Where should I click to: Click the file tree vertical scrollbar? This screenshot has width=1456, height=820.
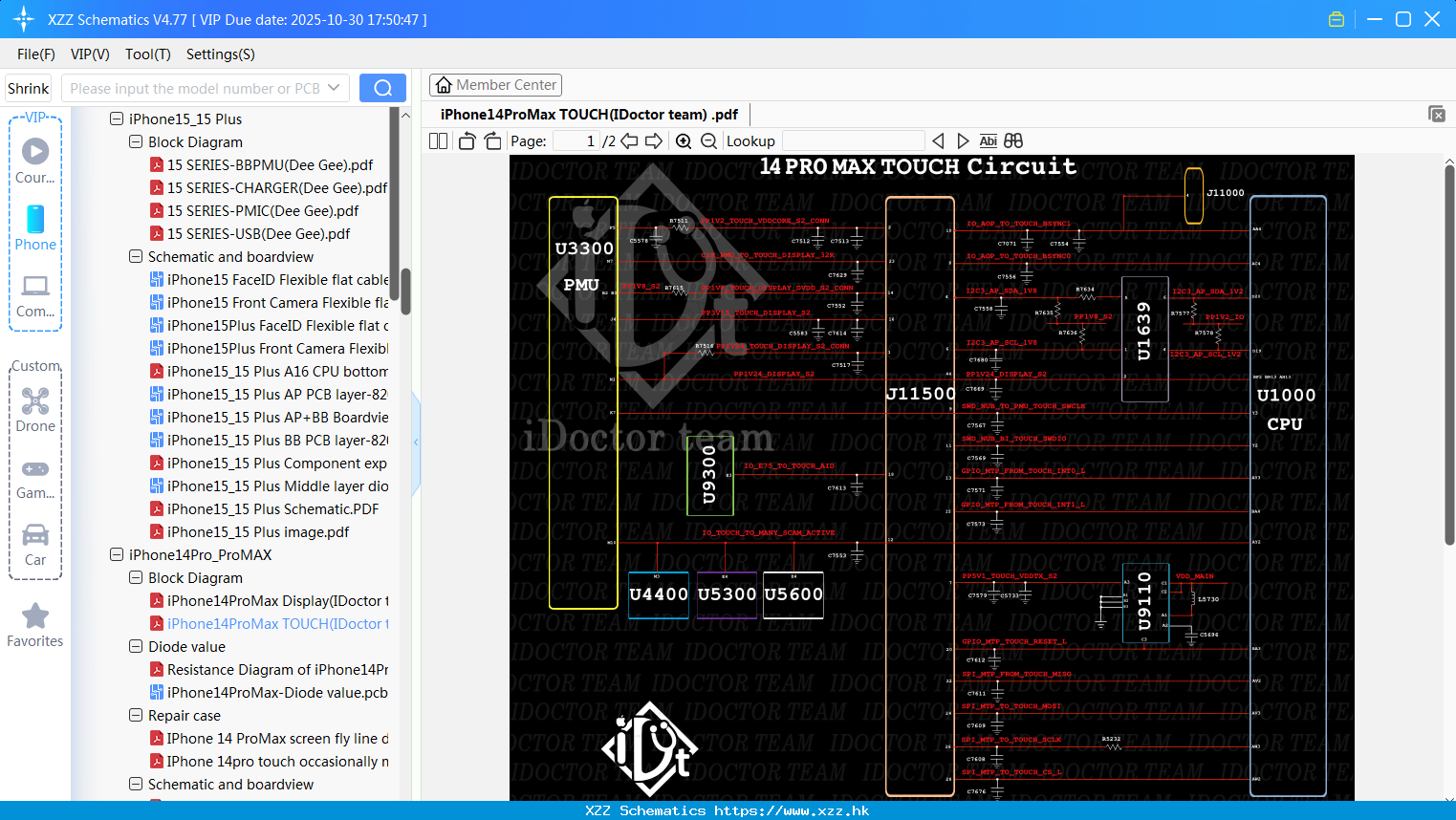pos(405,291)
